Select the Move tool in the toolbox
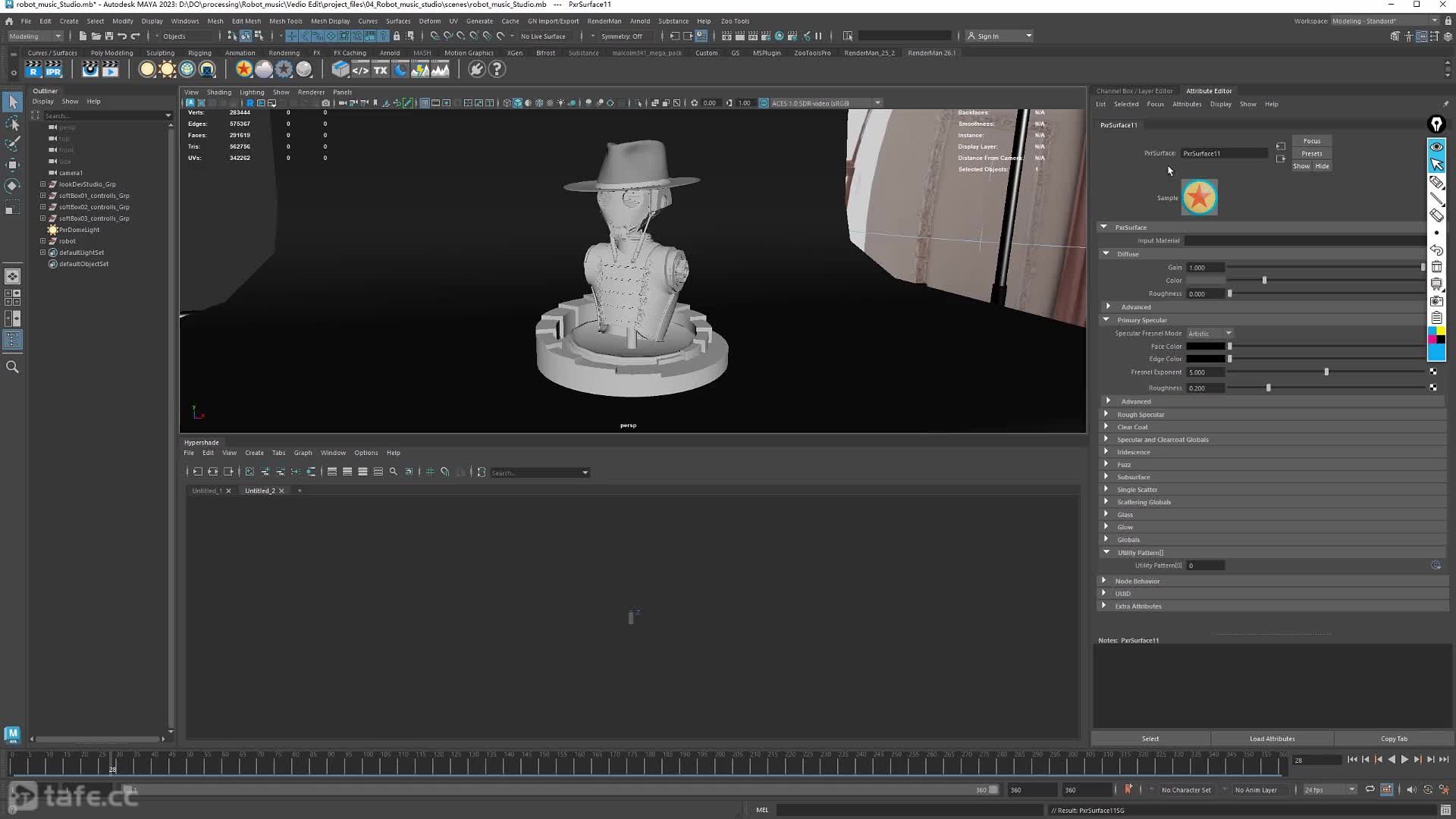 click(x=13, y=165)
